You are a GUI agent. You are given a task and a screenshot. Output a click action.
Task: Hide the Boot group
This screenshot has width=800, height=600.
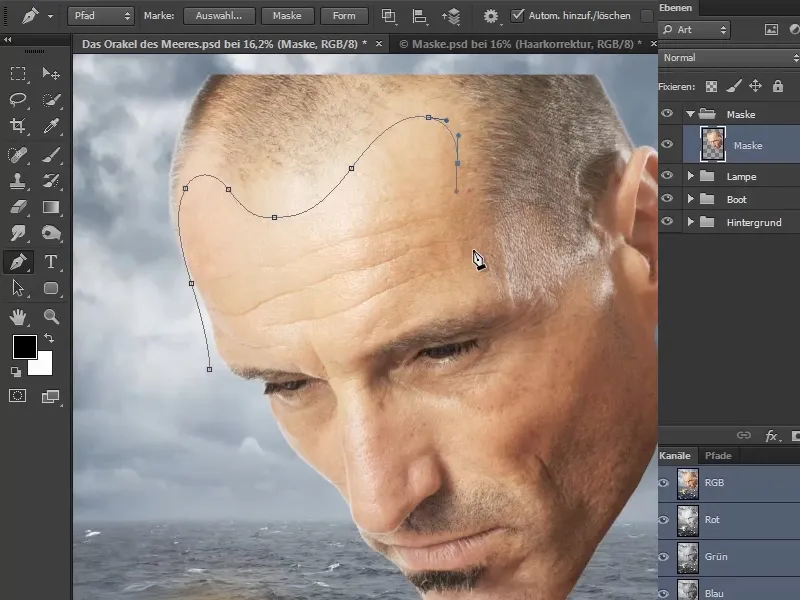click(667, 198)
